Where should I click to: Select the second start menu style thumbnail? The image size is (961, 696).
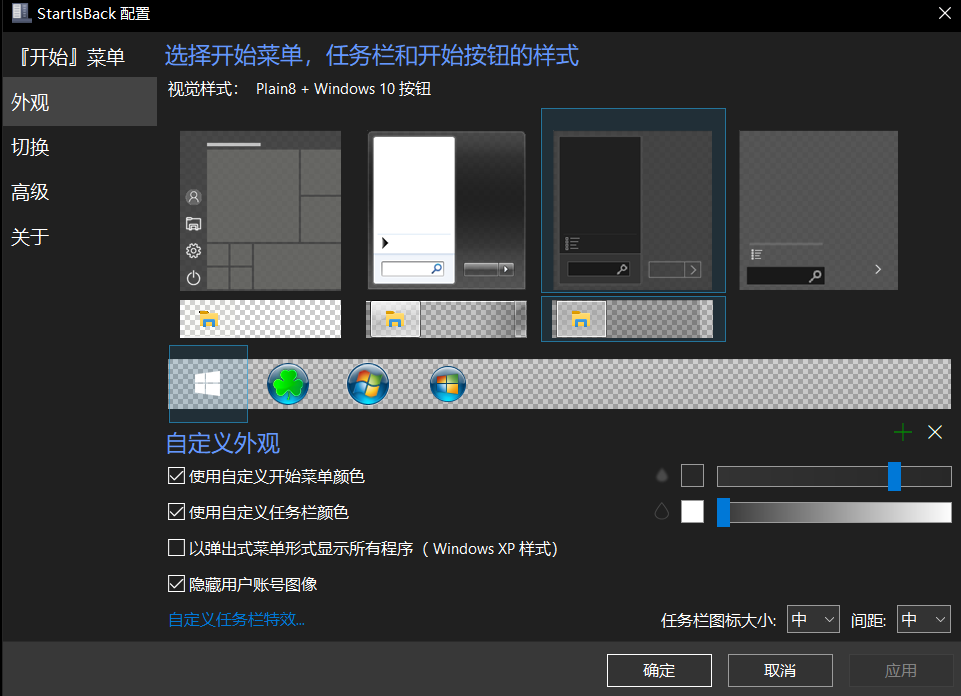(x=446, y=209)
